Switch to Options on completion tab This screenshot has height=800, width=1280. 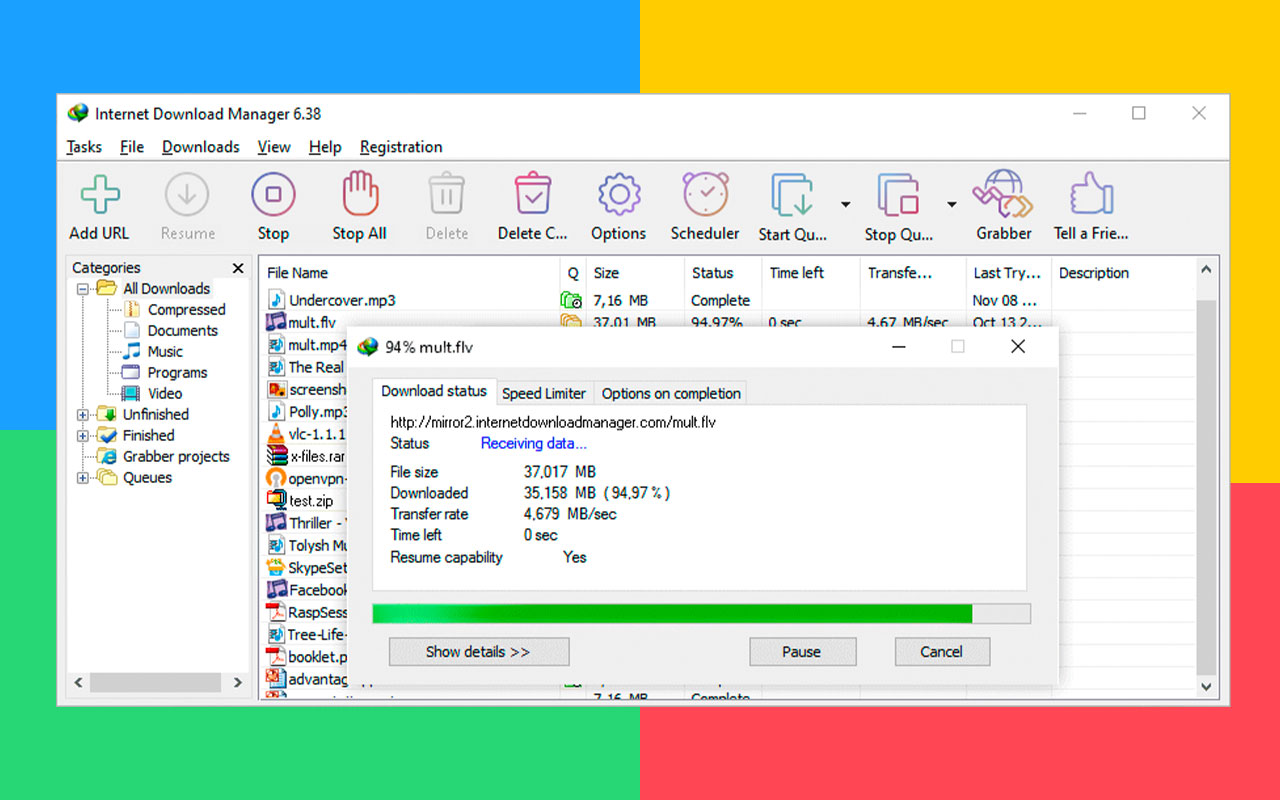[x=671, y=393]
